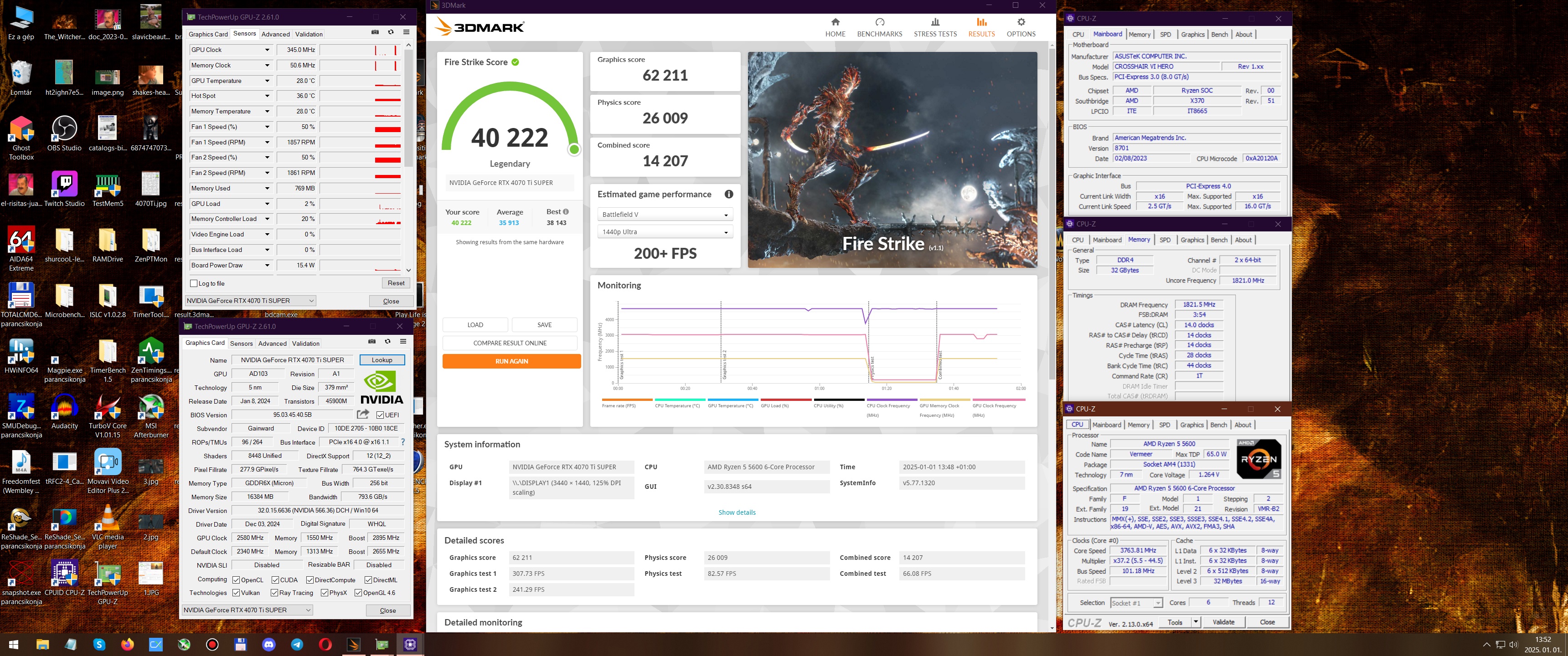The width and height of the screenshot is (1568, 656).
Task: Open Opera browser from the taskbar
Action: [325, 644]
